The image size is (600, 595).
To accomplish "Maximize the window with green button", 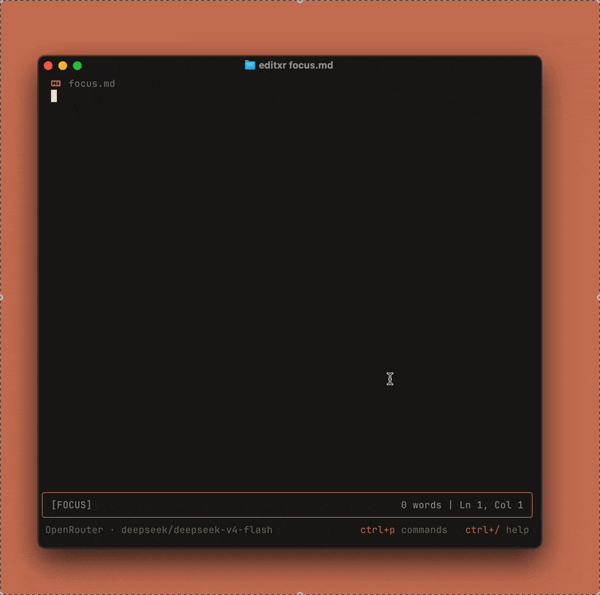I will point(77,66).
